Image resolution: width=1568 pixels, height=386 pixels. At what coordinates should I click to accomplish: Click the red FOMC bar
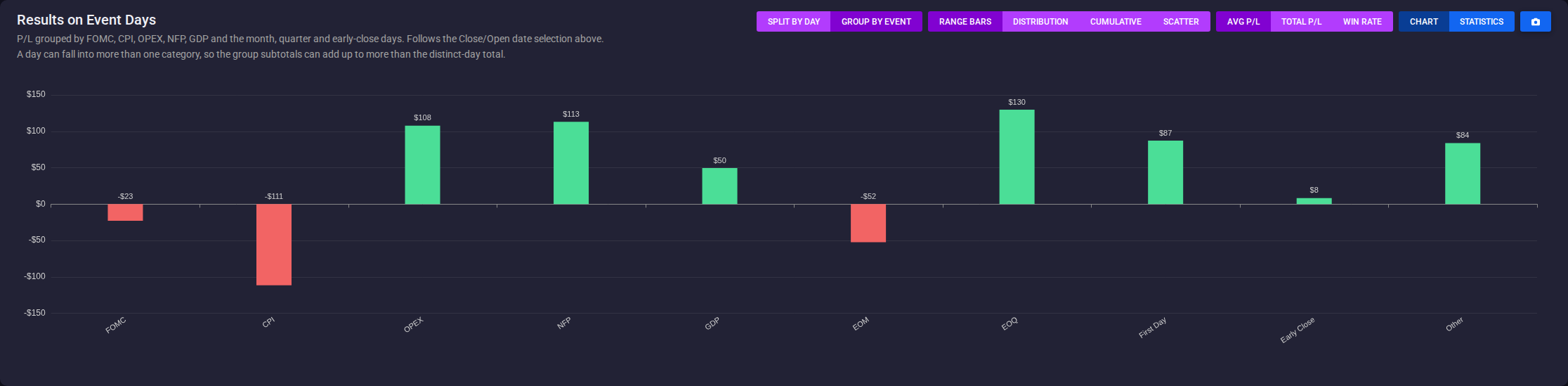[125, 212]
